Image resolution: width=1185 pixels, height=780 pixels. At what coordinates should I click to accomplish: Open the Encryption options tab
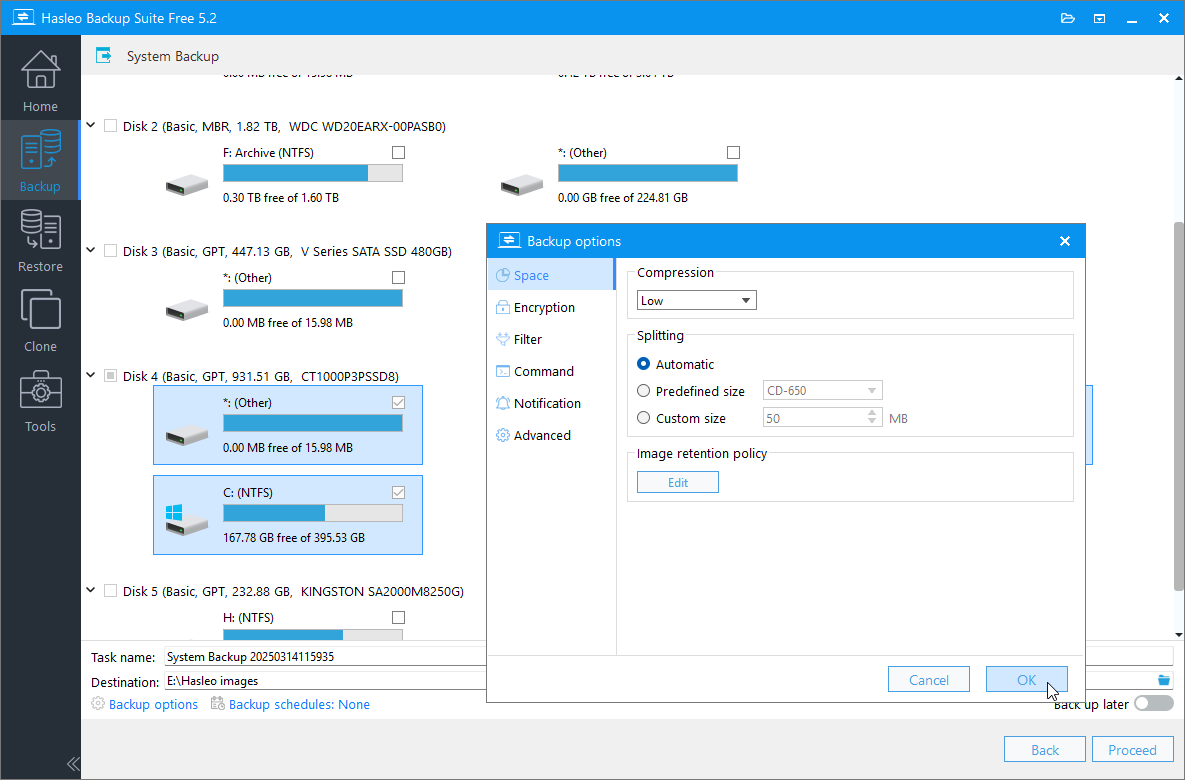[x=551, y=308]
